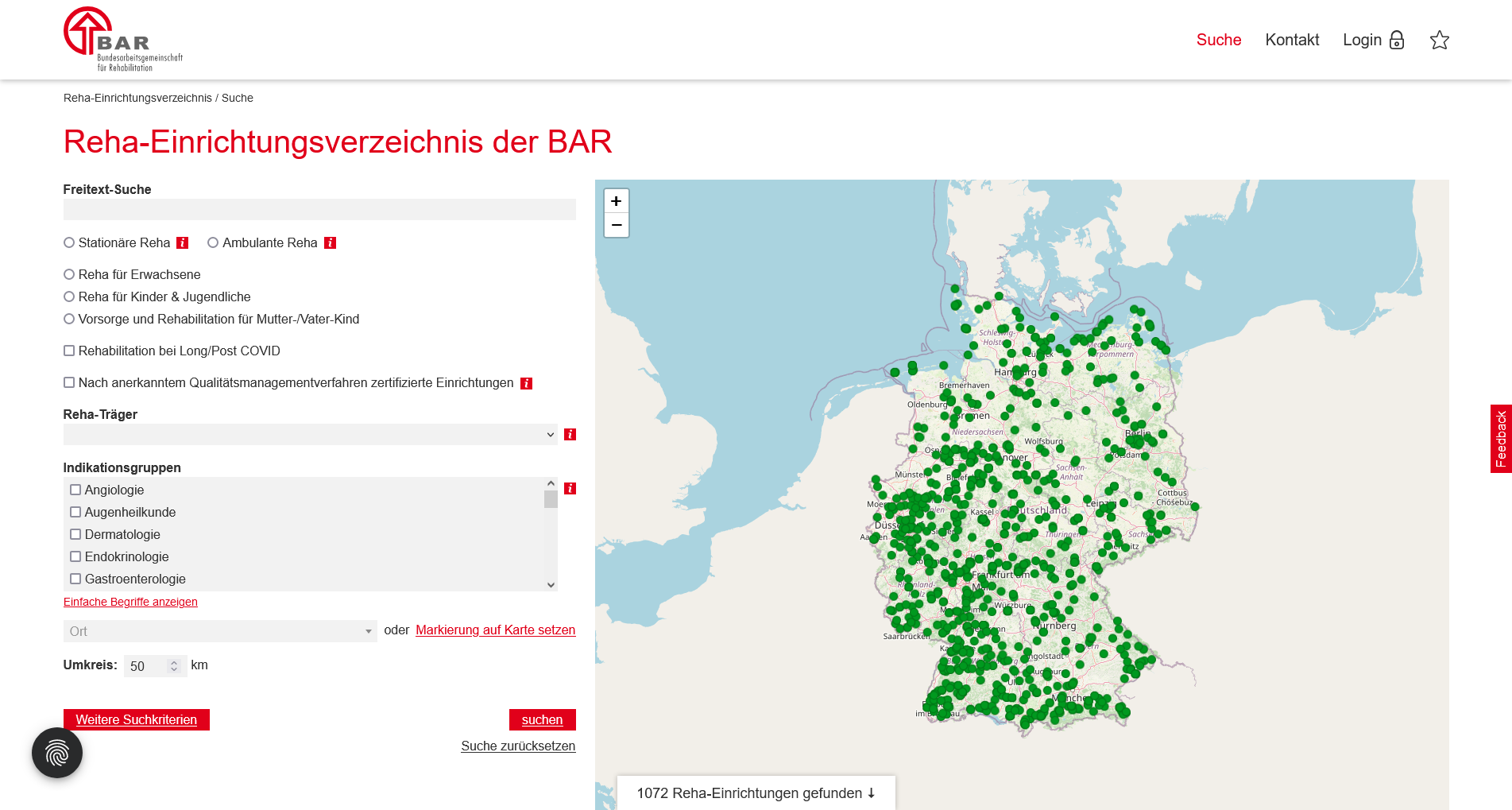Screen dimensions: 1512x810
Task: Click the Reha-Einrichtungsverzeichnis breadcrumb
Action: pyautogui.click(x=137, y=98)
